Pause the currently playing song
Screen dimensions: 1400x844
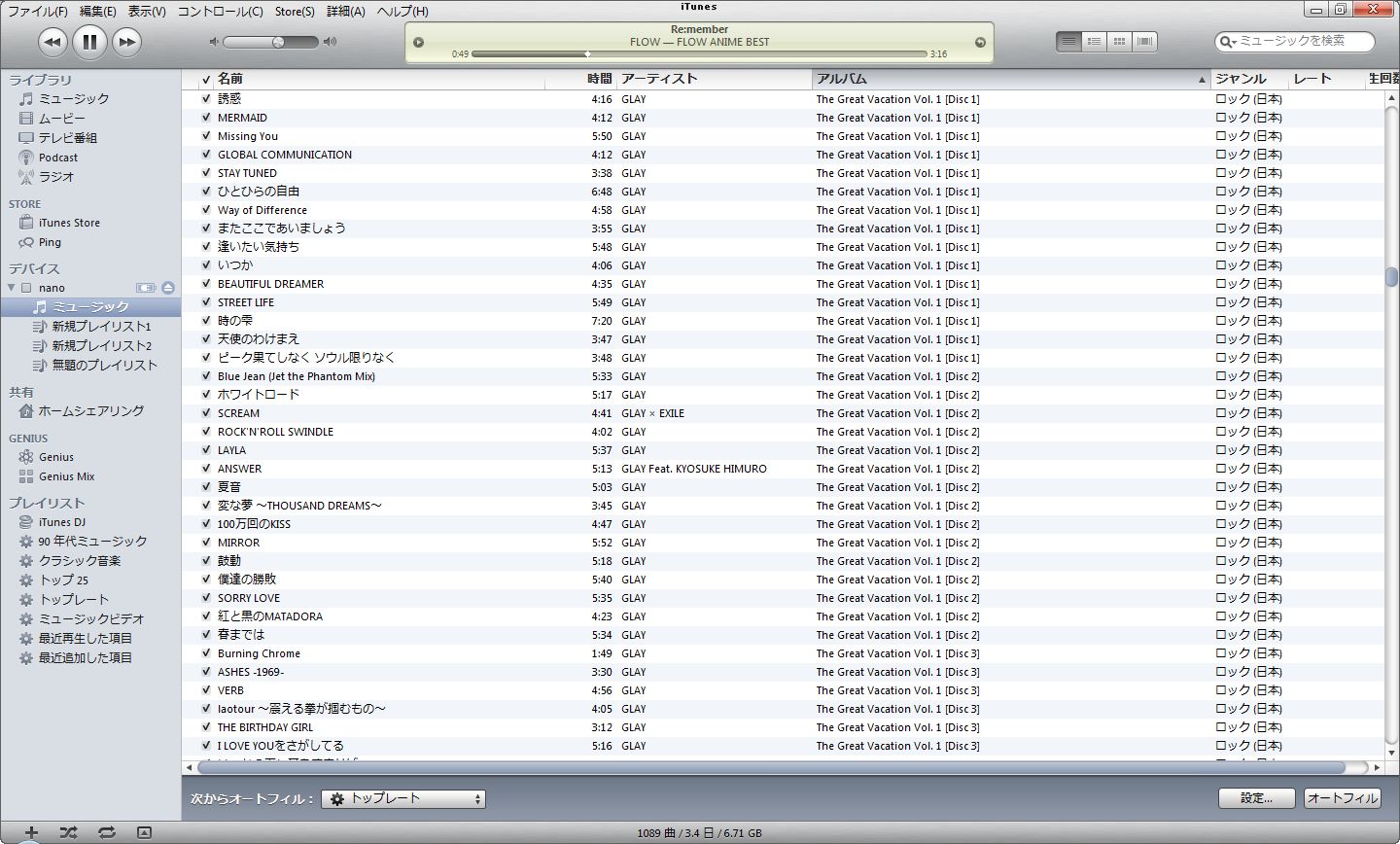89,42
